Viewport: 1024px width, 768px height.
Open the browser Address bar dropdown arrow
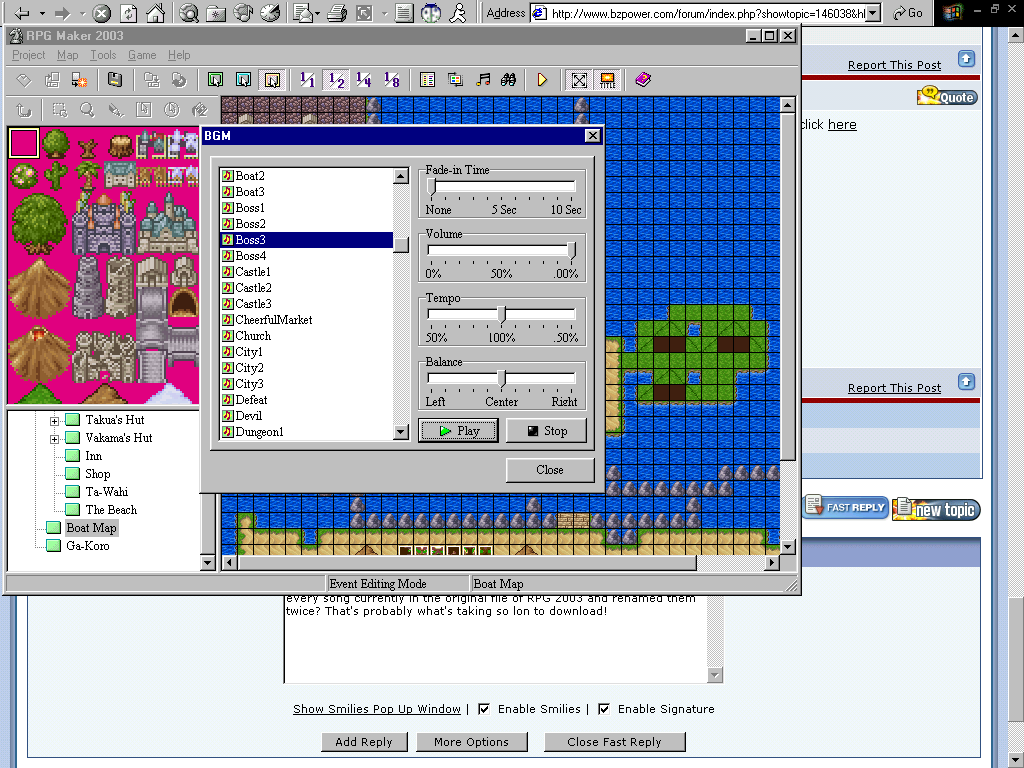pyautogui.click(x=873, y=13)
